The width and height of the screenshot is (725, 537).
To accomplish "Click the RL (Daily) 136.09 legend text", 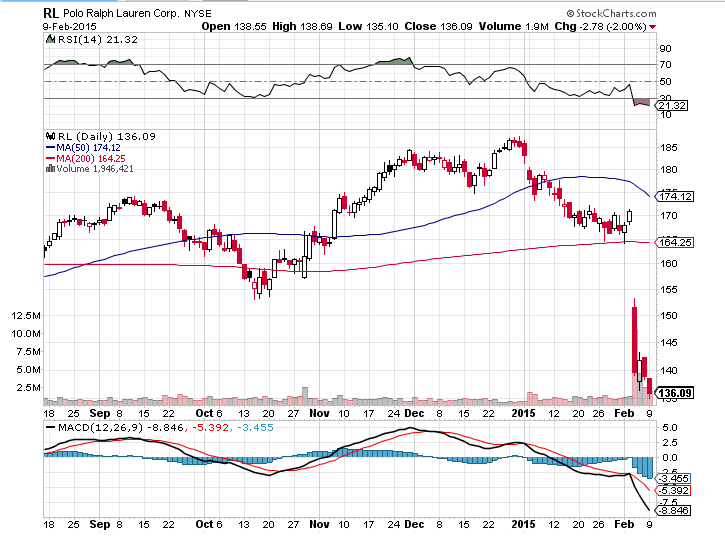I will coord(107,136).
